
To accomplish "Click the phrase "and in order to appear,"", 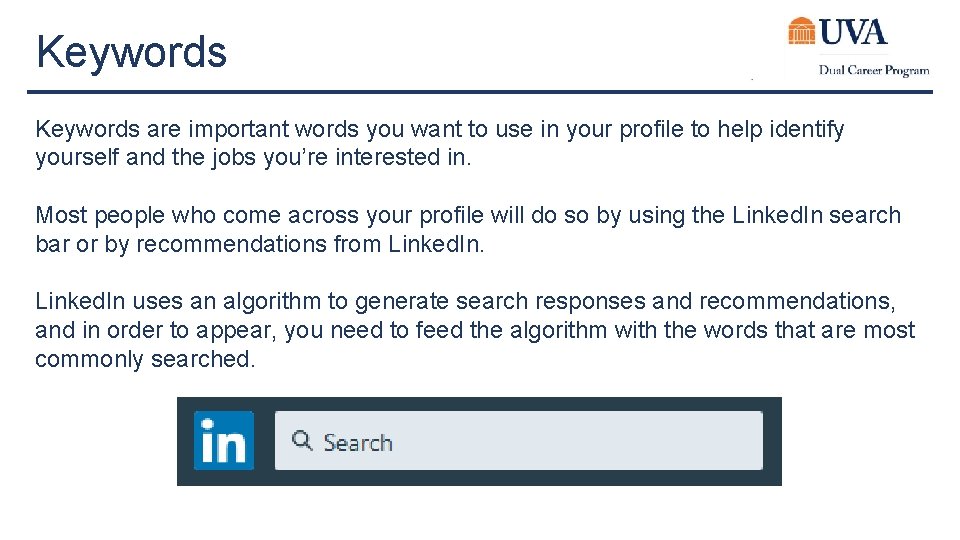I will point(156,331).
